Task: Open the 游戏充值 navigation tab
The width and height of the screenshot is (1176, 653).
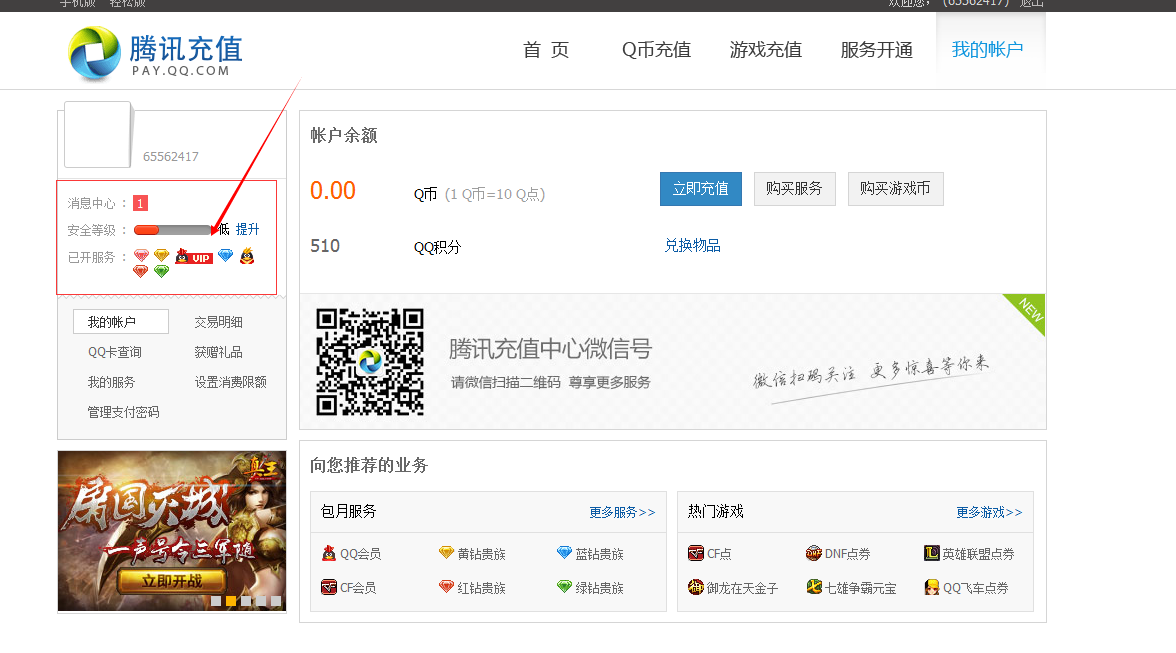Action: 766,50
